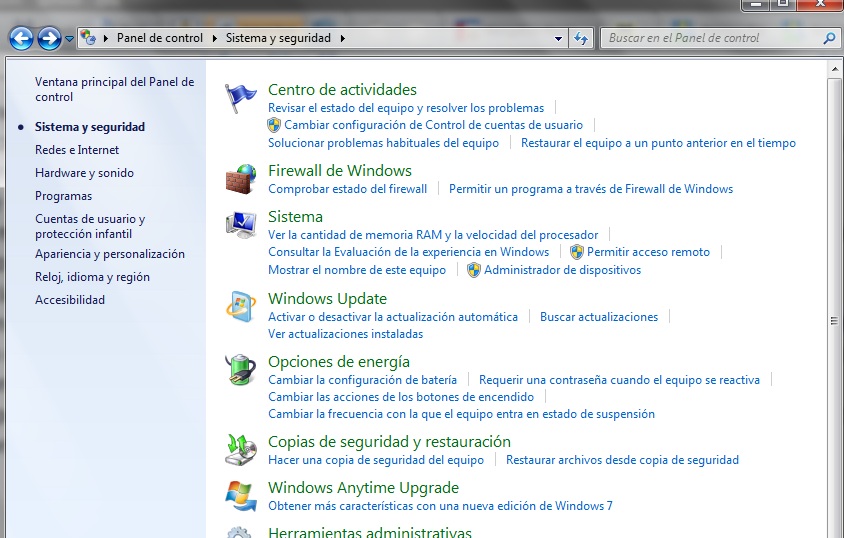This screenshot has width=844, height=538.
Task: Click Obtener más características con nueva edición
Action: coord(440,506)
